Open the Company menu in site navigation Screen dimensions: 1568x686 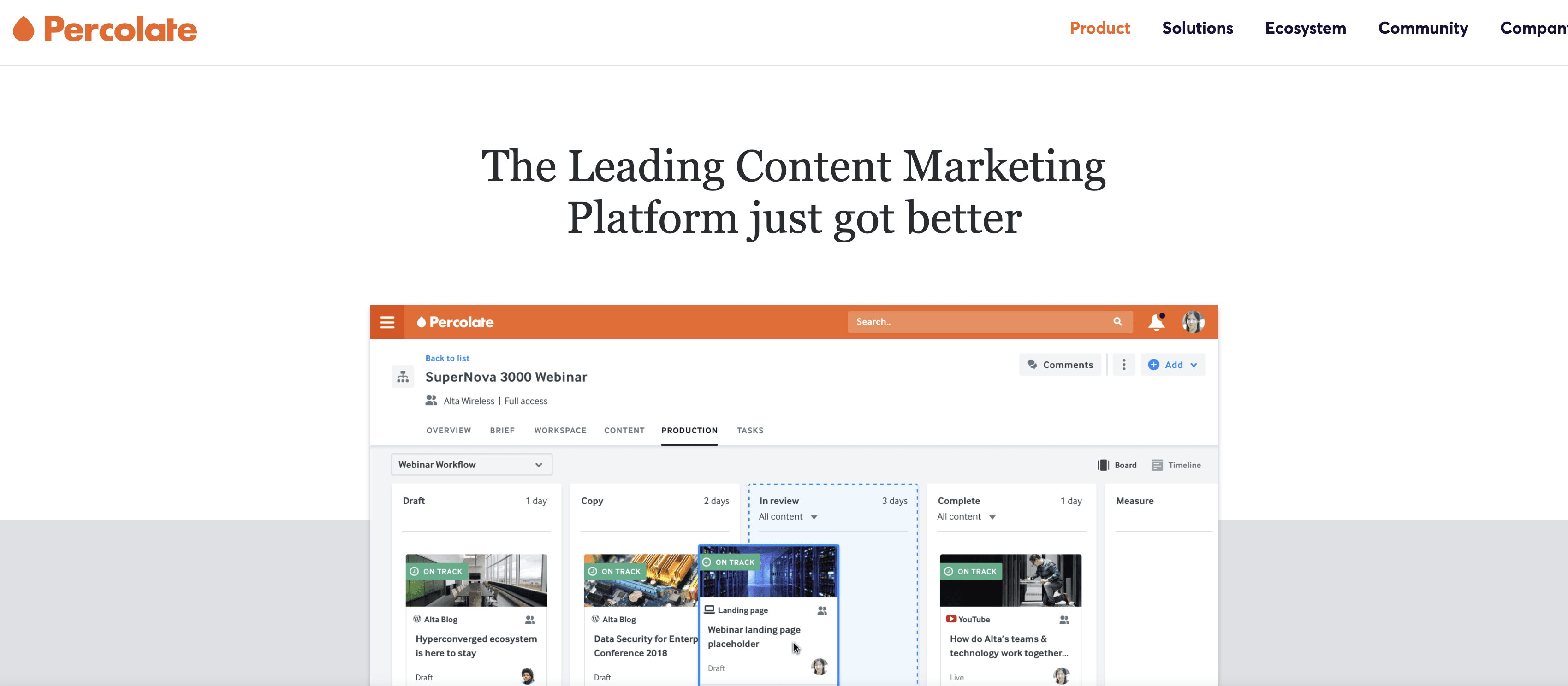(x=1533, y=28)
